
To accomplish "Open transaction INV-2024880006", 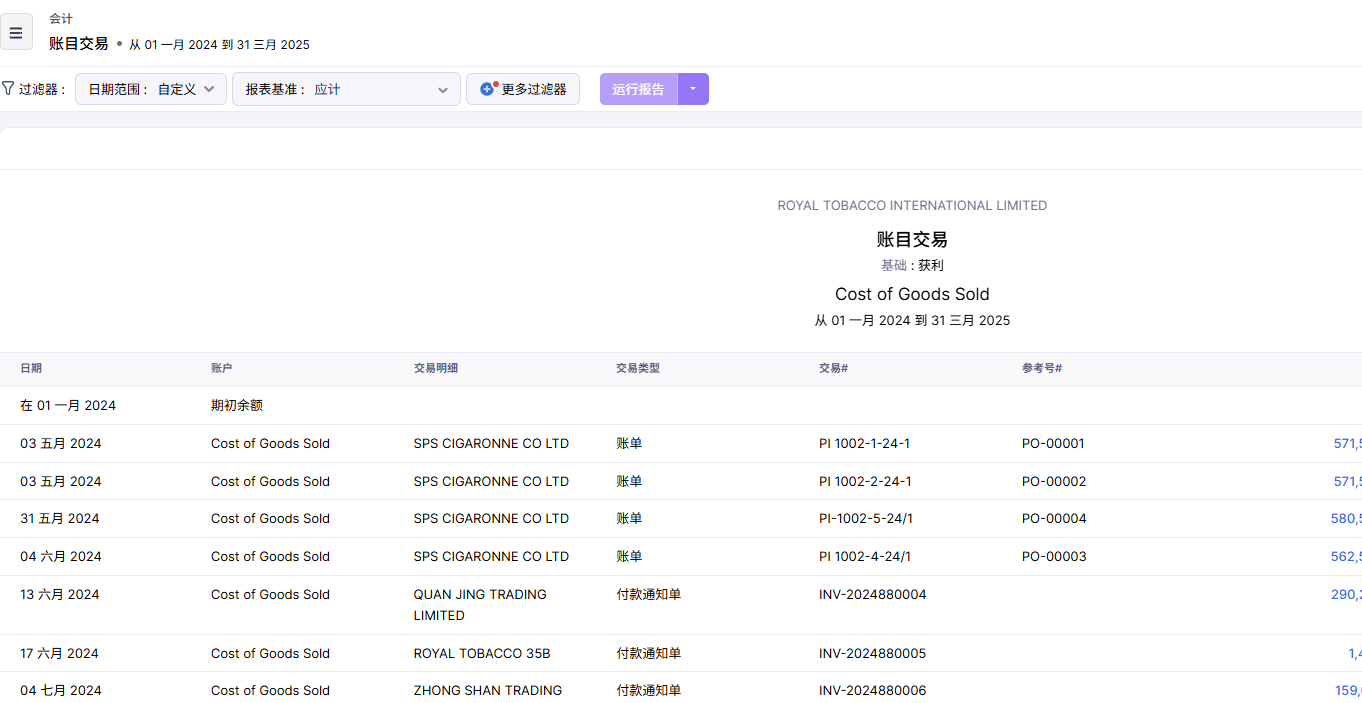I will (x=873, y=690).
